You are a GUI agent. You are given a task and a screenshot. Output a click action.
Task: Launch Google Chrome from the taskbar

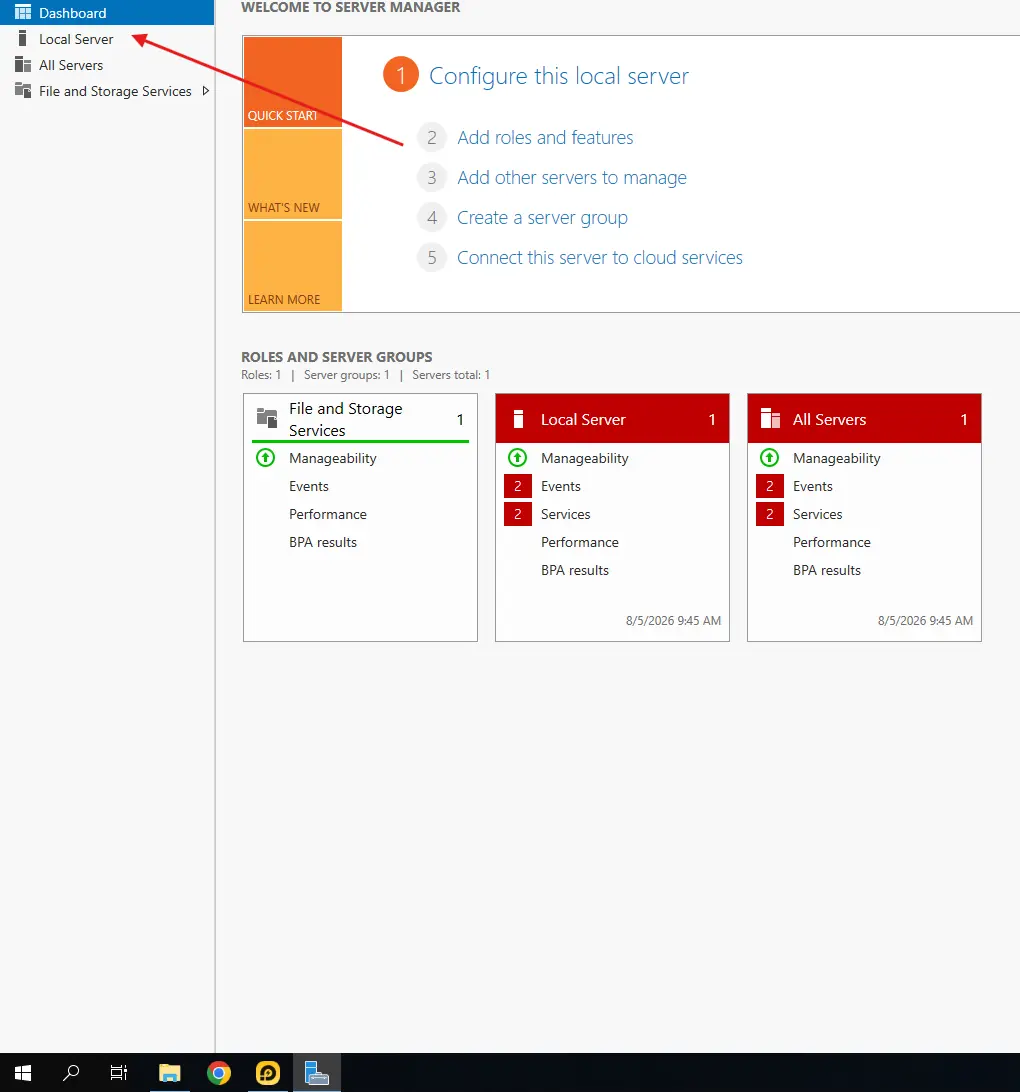(219, 1072)
